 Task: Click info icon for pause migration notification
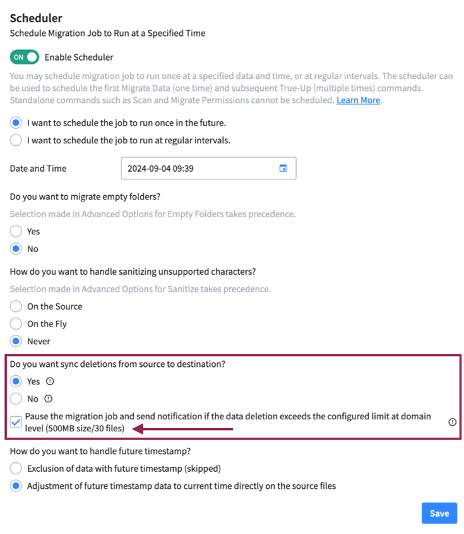(452, 422)
